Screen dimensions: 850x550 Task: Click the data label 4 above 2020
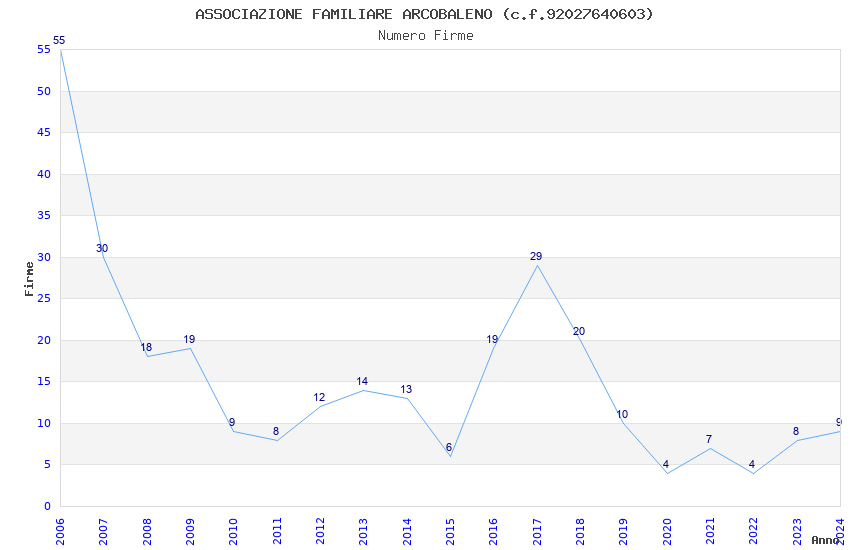coord(666,464)
